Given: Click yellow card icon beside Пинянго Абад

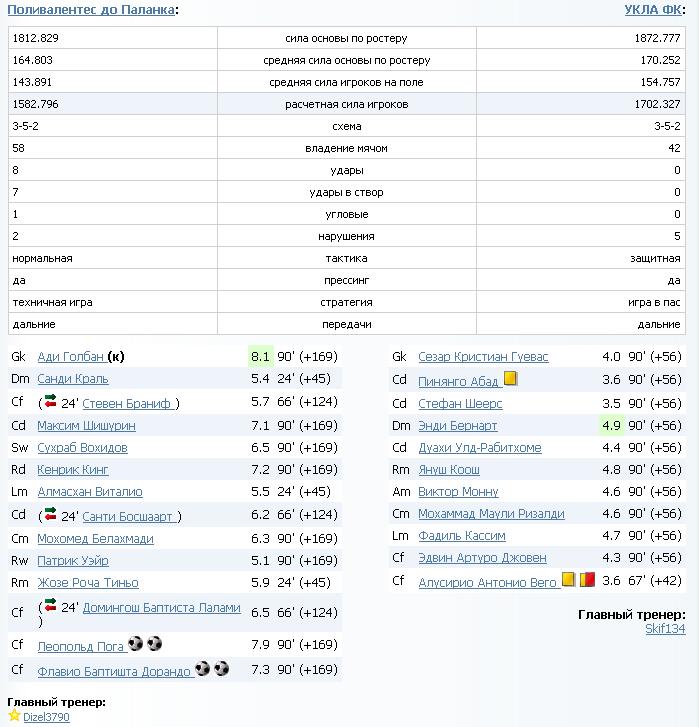Looking at the screenshot, I should click(510, 379).
